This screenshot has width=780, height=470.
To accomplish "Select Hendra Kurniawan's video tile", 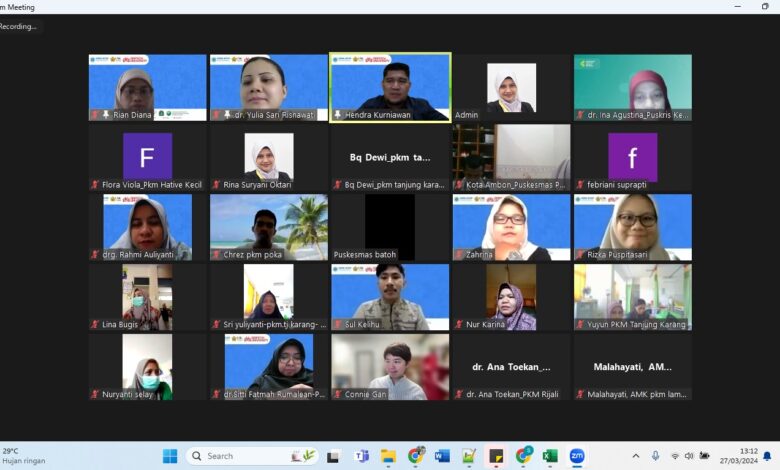I will [x=390, y=87].
